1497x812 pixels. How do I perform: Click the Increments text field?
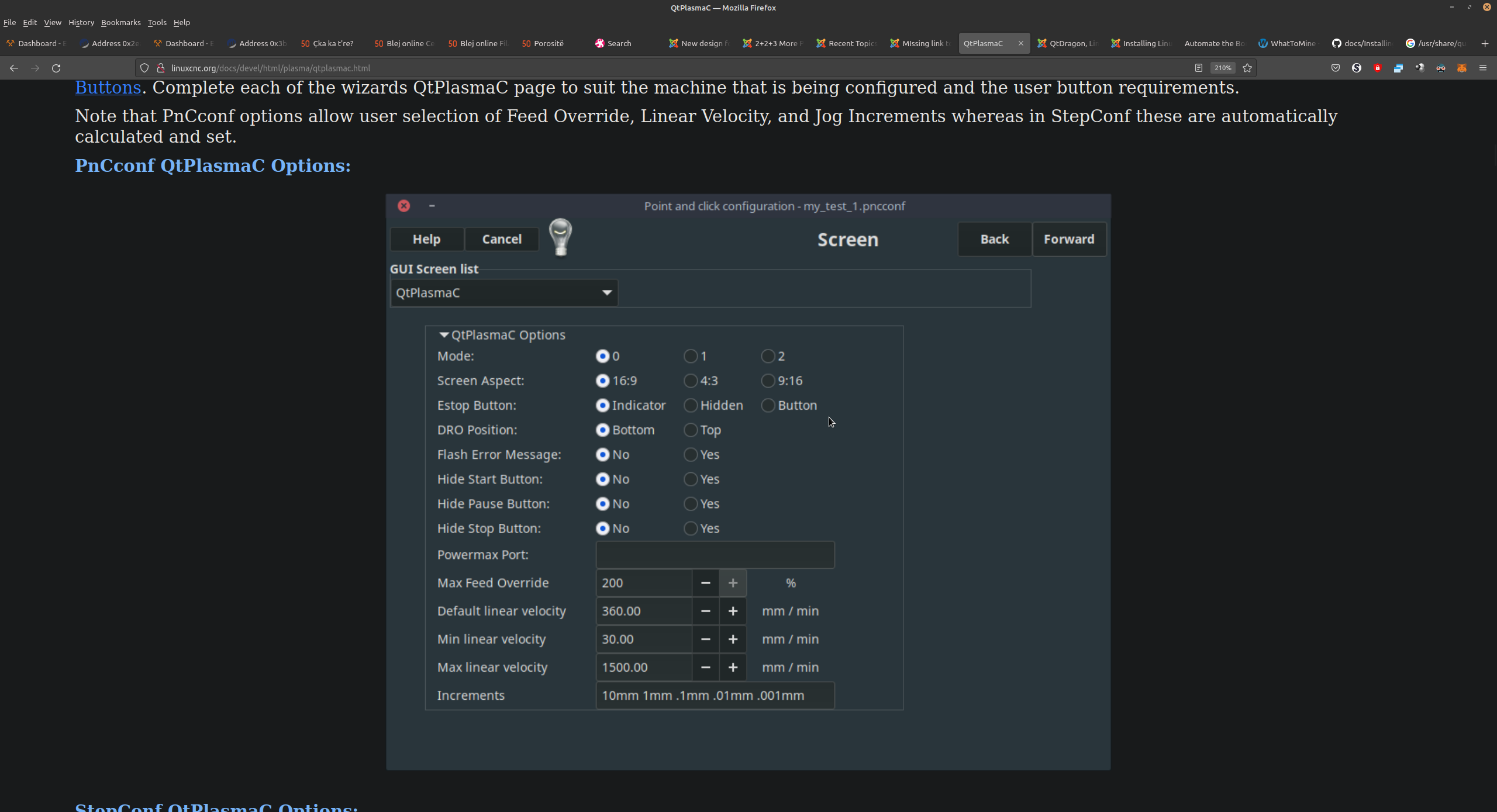point(715,695)
